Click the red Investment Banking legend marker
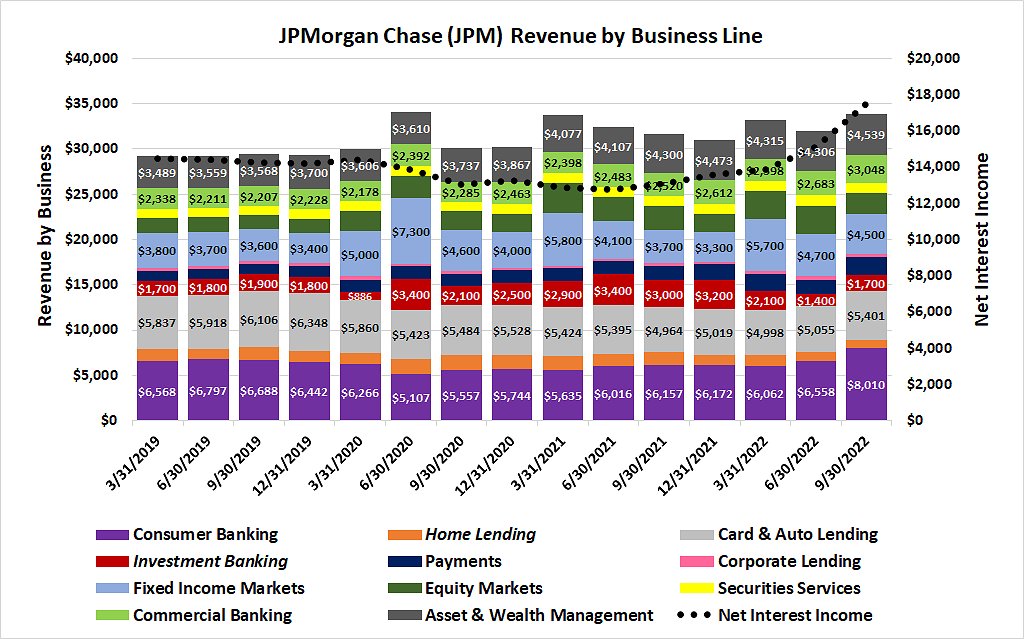The width and height of the screenshot is (1024, 639). [x=113, y=561]
